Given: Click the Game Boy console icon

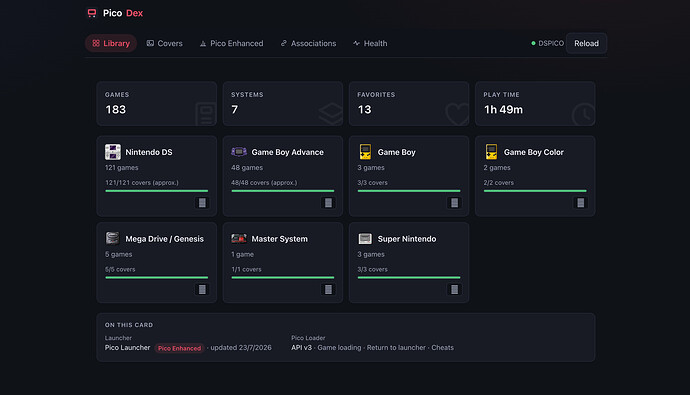Looking at the screenshot, I should pyautogui.click(x=365, y=152).
